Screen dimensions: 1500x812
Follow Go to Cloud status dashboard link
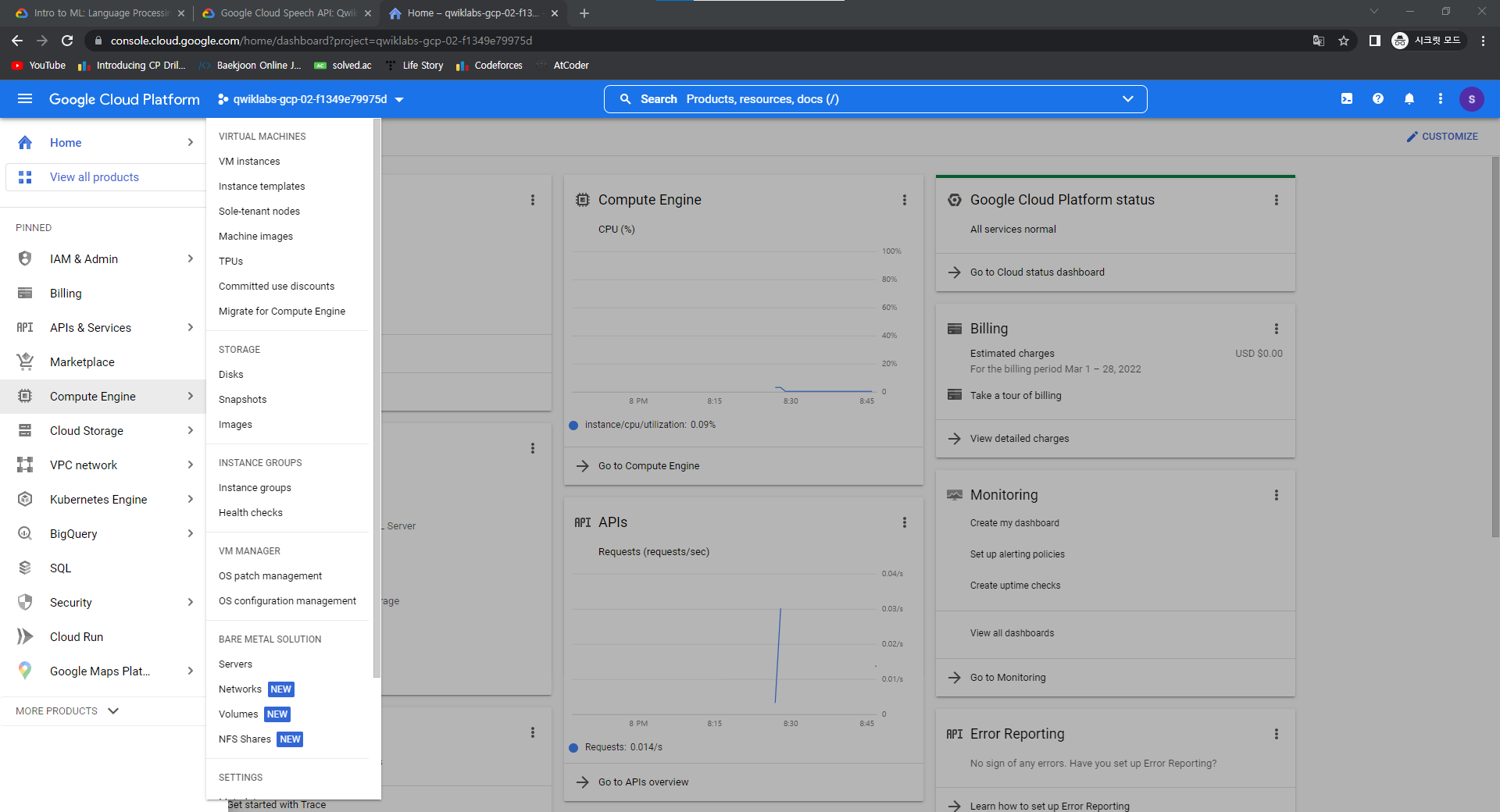pos(1037,272)
